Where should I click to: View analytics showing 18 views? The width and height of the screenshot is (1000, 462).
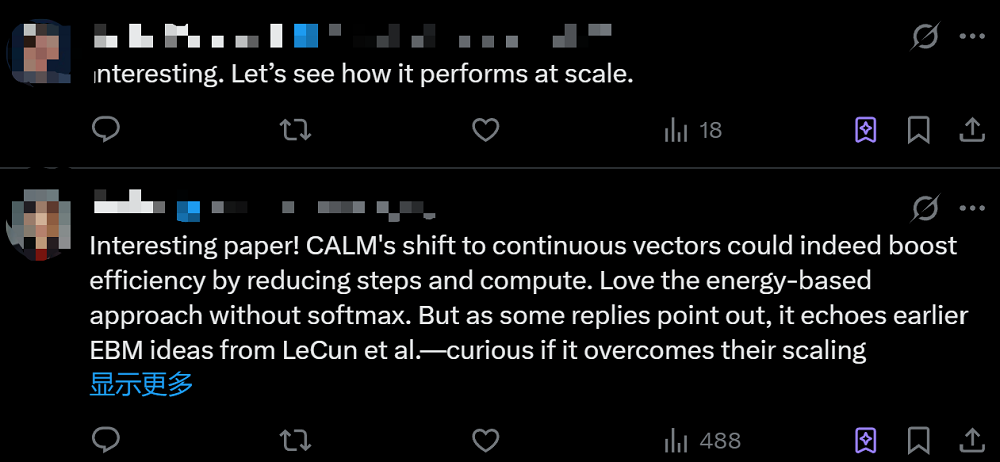(x=693, y=130)
